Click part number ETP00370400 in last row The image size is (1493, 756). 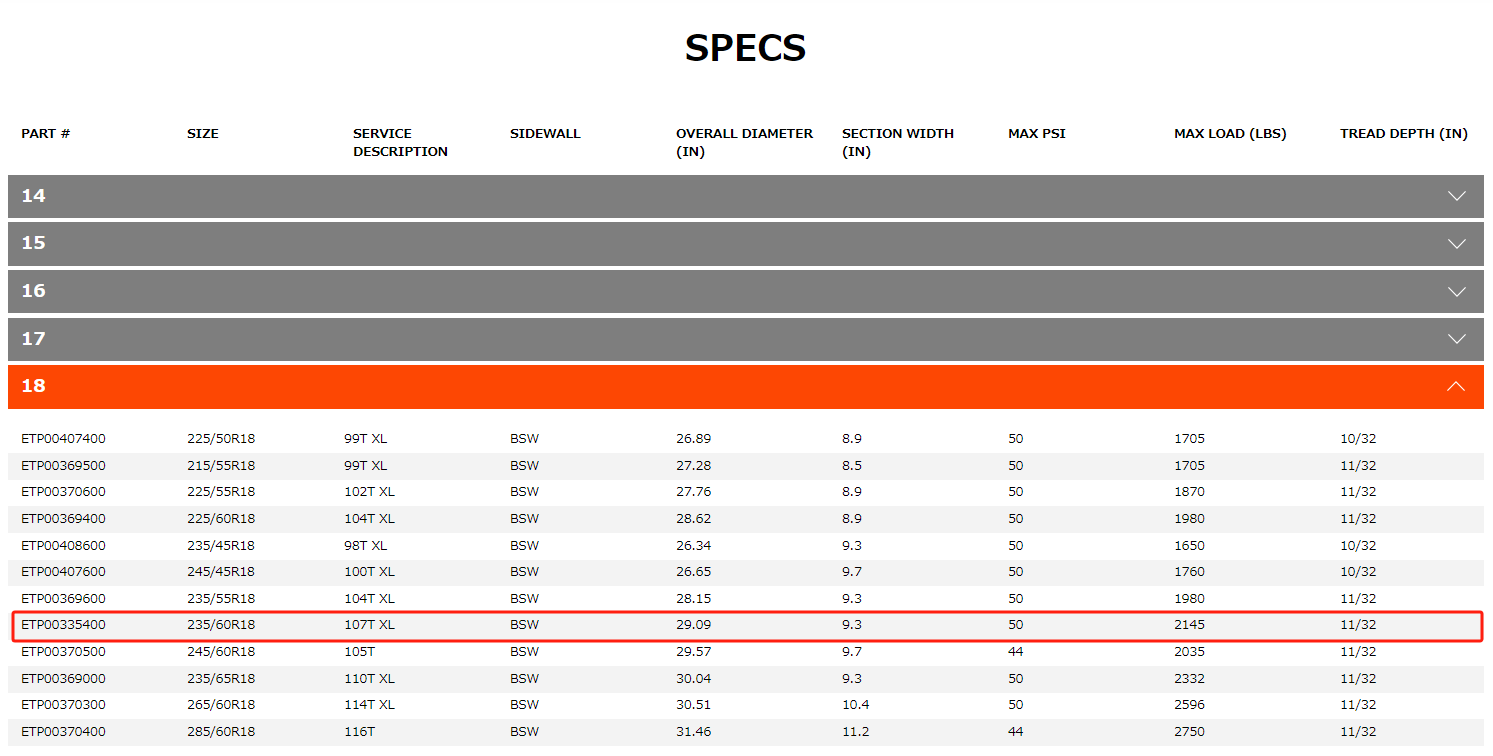coord(63,732)
